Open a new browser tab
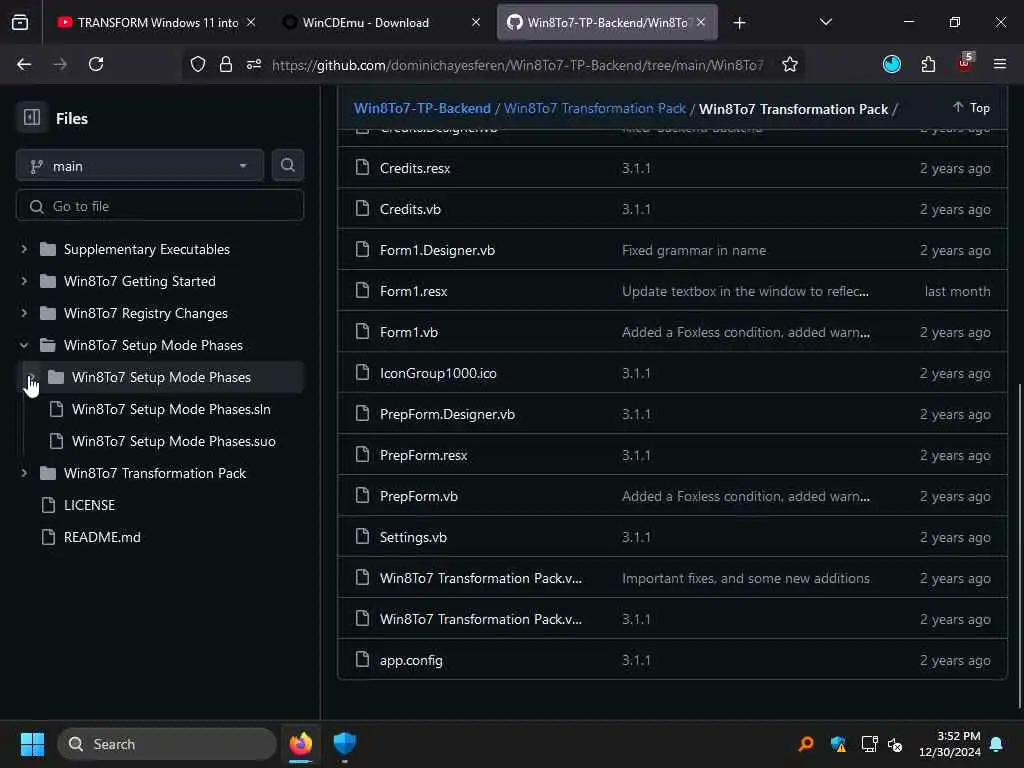The width and height of the screenshot is (1024, 768). click(739, 23)
